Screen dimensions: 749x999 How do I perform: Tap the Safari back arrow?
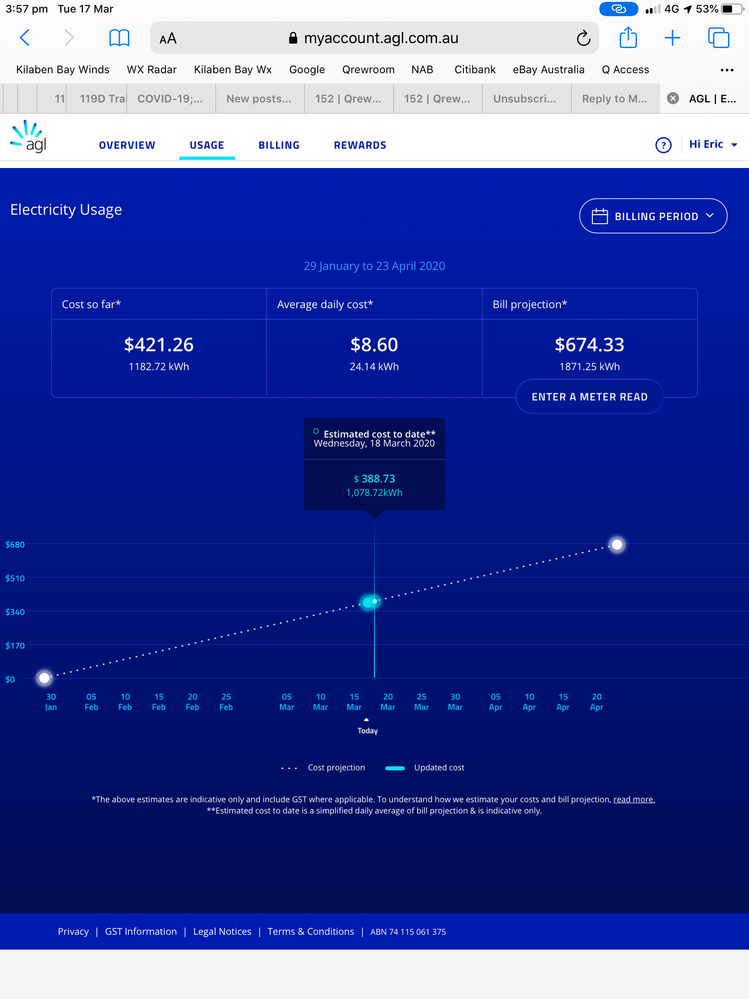point(25,38)
